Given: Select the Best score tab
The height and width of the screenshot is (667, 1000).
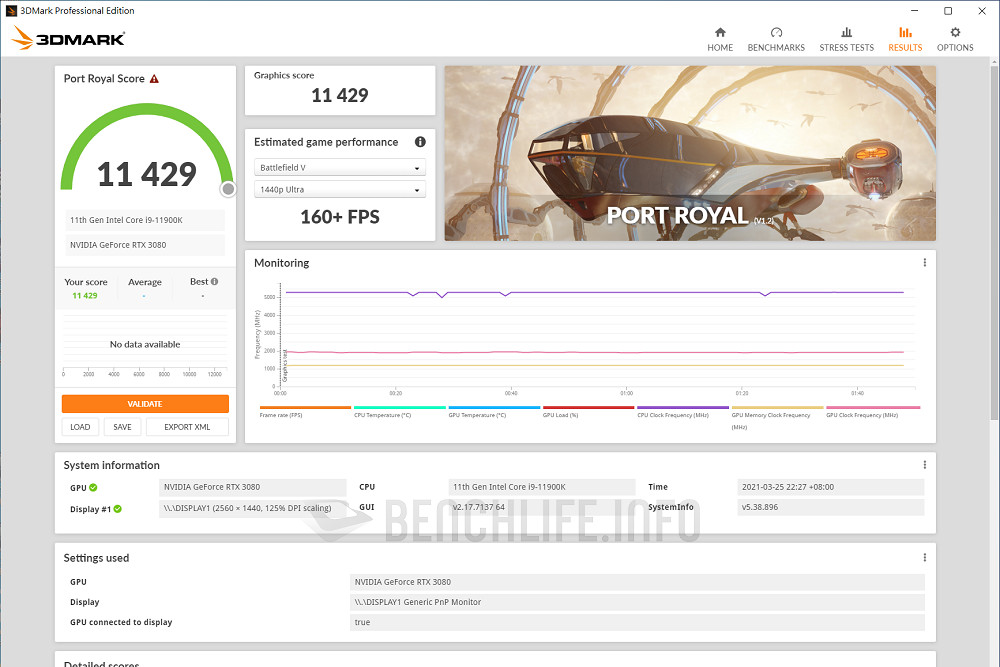Looking at the screenshot, I should pos(198,282).
